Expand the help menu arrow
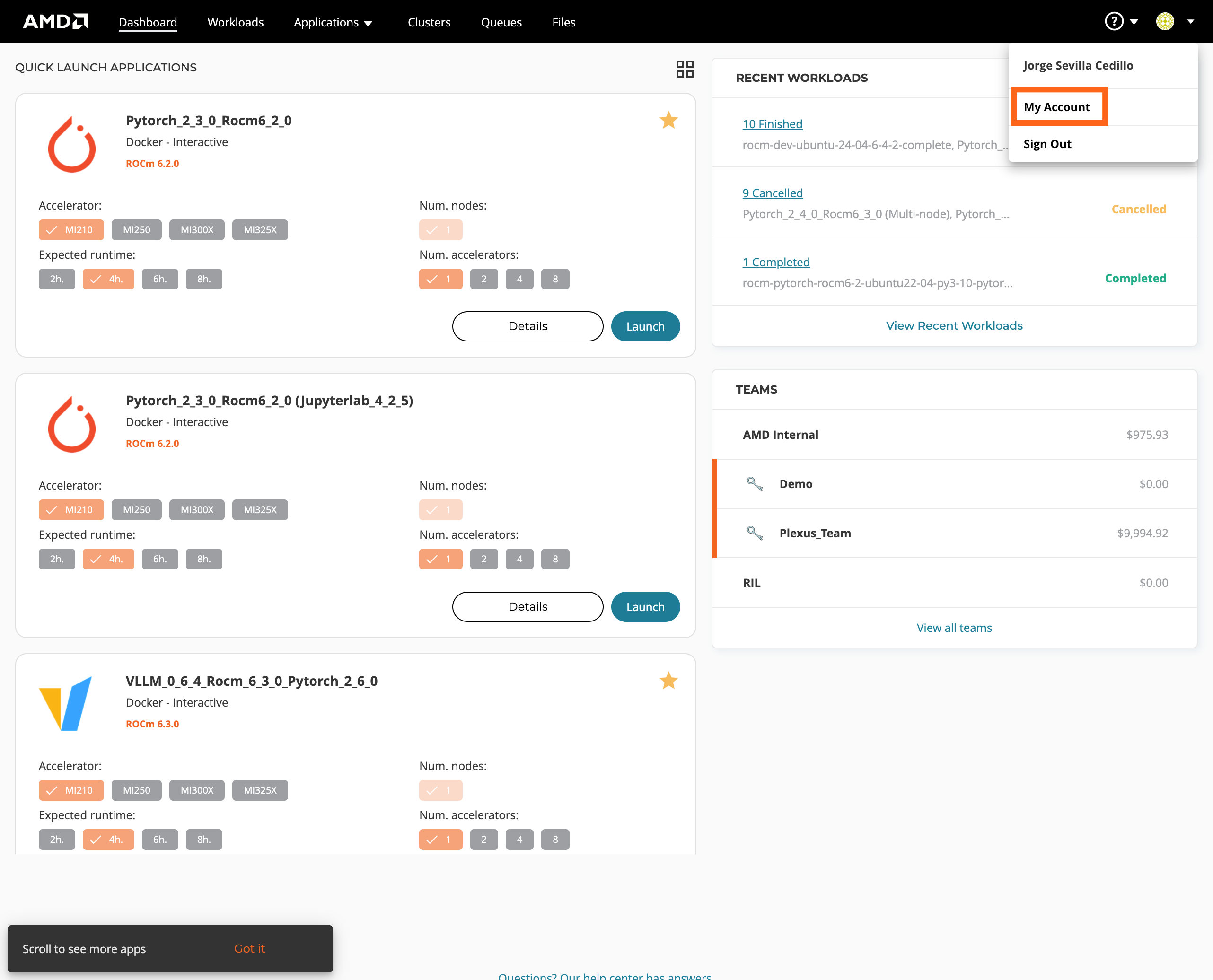Viewport: 1213px width, 980px height. click(1134, 22)
